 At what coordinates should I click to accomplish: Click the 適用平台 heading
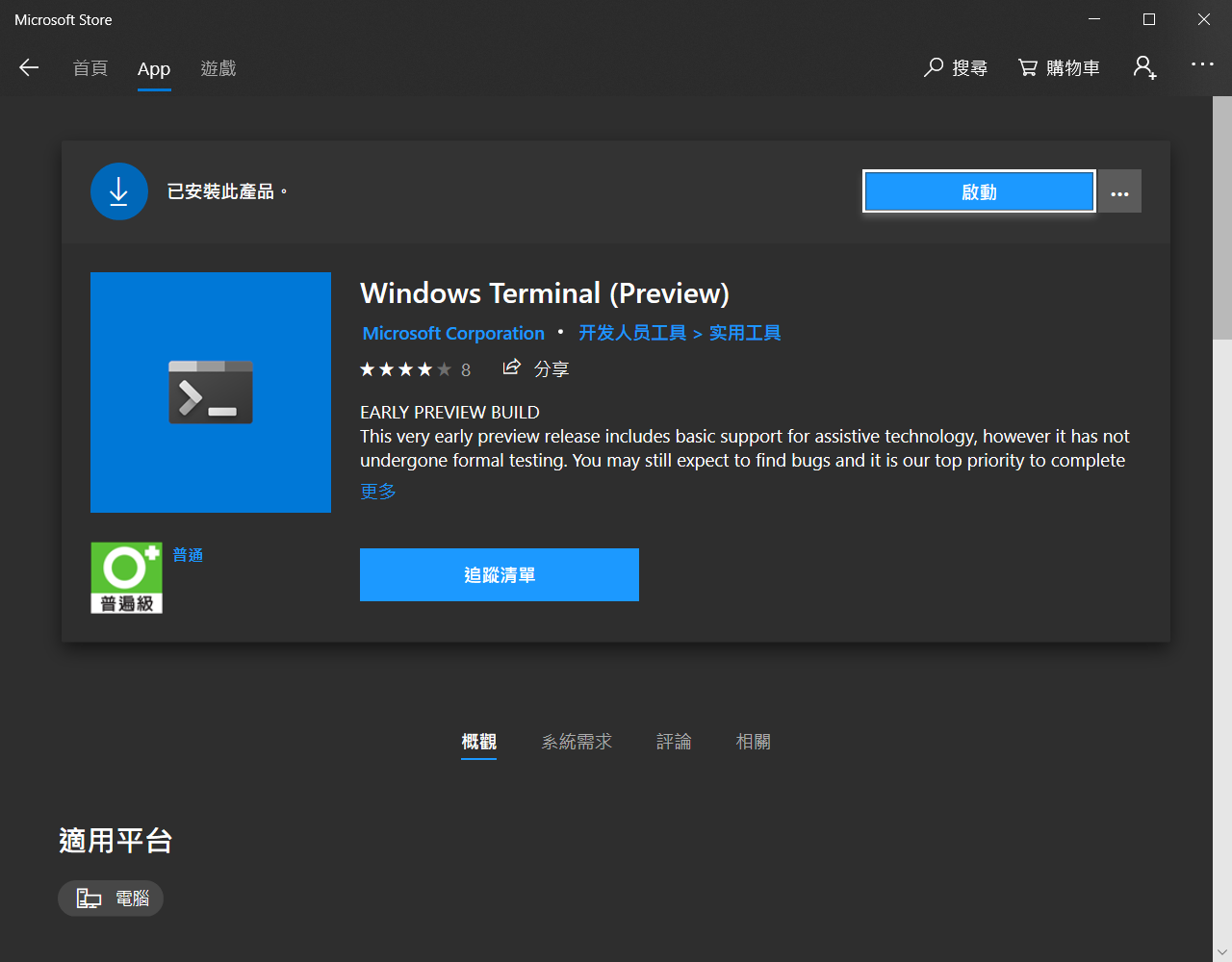(115, 841)
